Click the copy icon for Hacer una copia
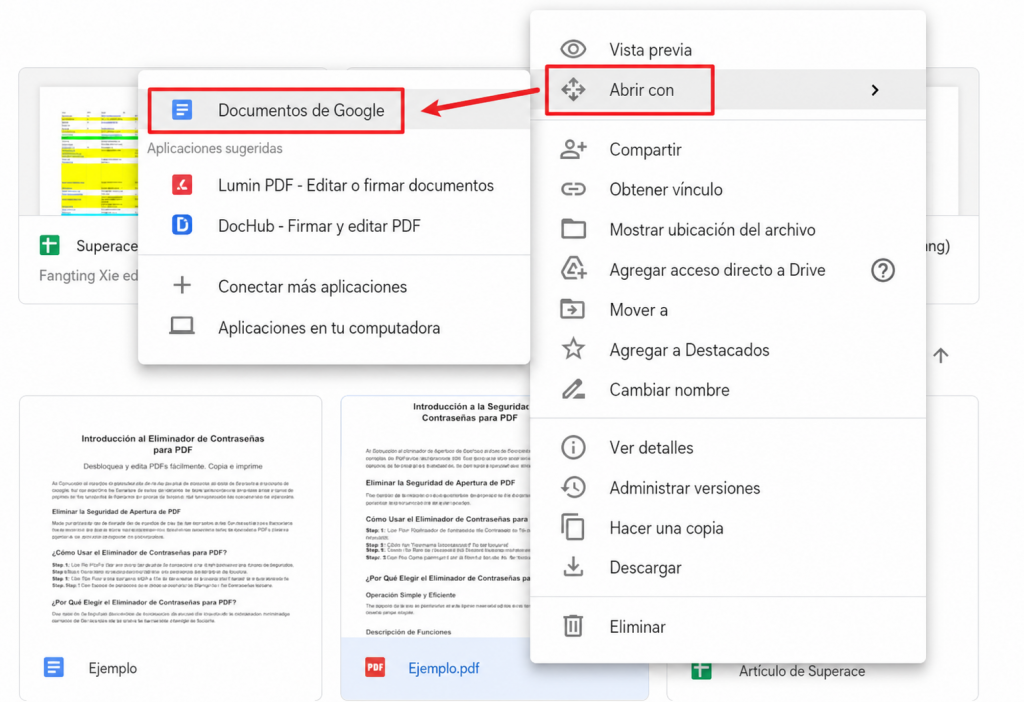1024x702 pixels. click(x=573, y=527)
